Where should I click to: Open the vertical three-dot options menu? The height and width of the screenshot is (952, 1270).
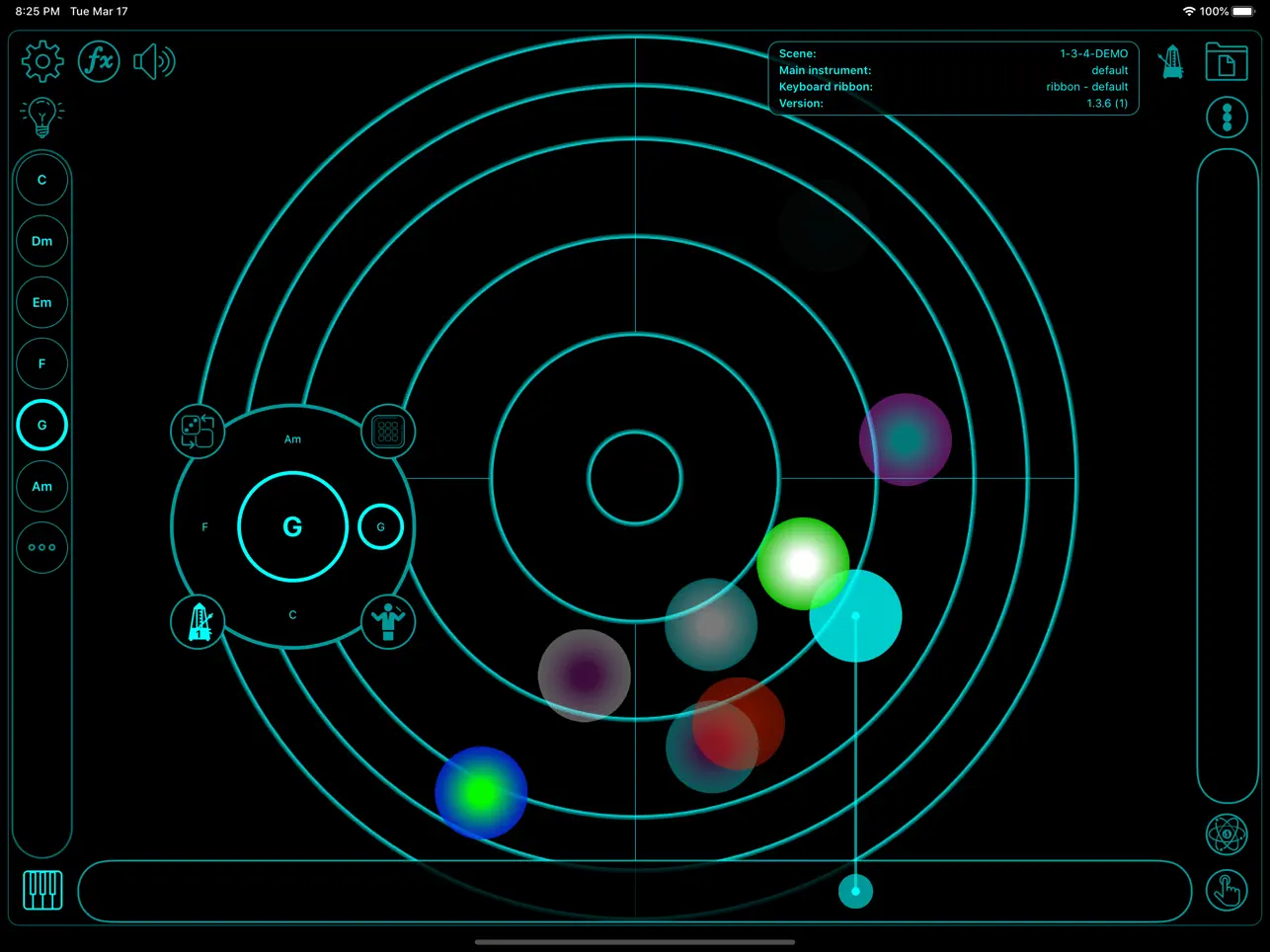[x=1227, y=117]
